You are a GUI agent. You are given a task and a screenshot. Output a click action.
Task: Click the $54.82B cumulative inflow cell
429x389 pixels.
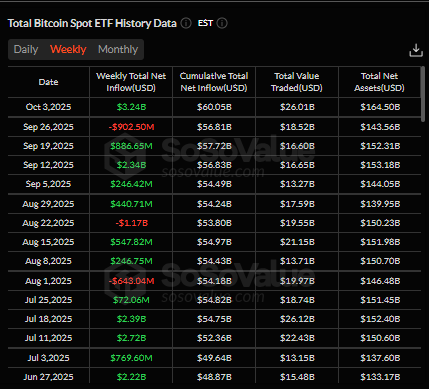pos(214,300)
